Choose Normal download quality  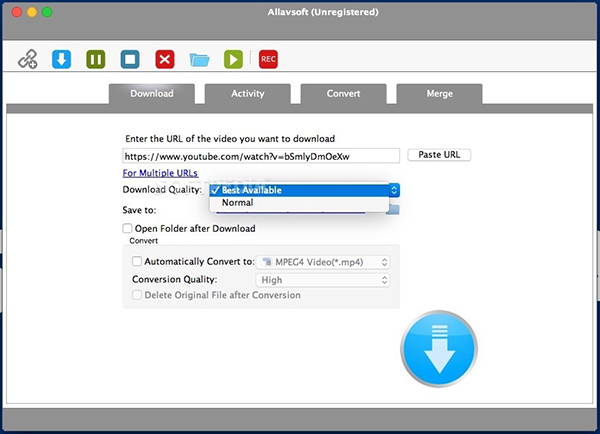click(x=299, y=202)
